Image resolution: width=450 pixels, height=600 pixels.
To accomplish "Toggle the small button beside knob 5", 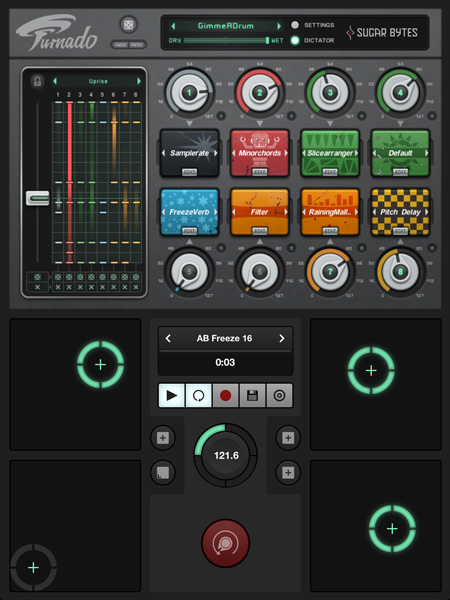I will 221,248.
